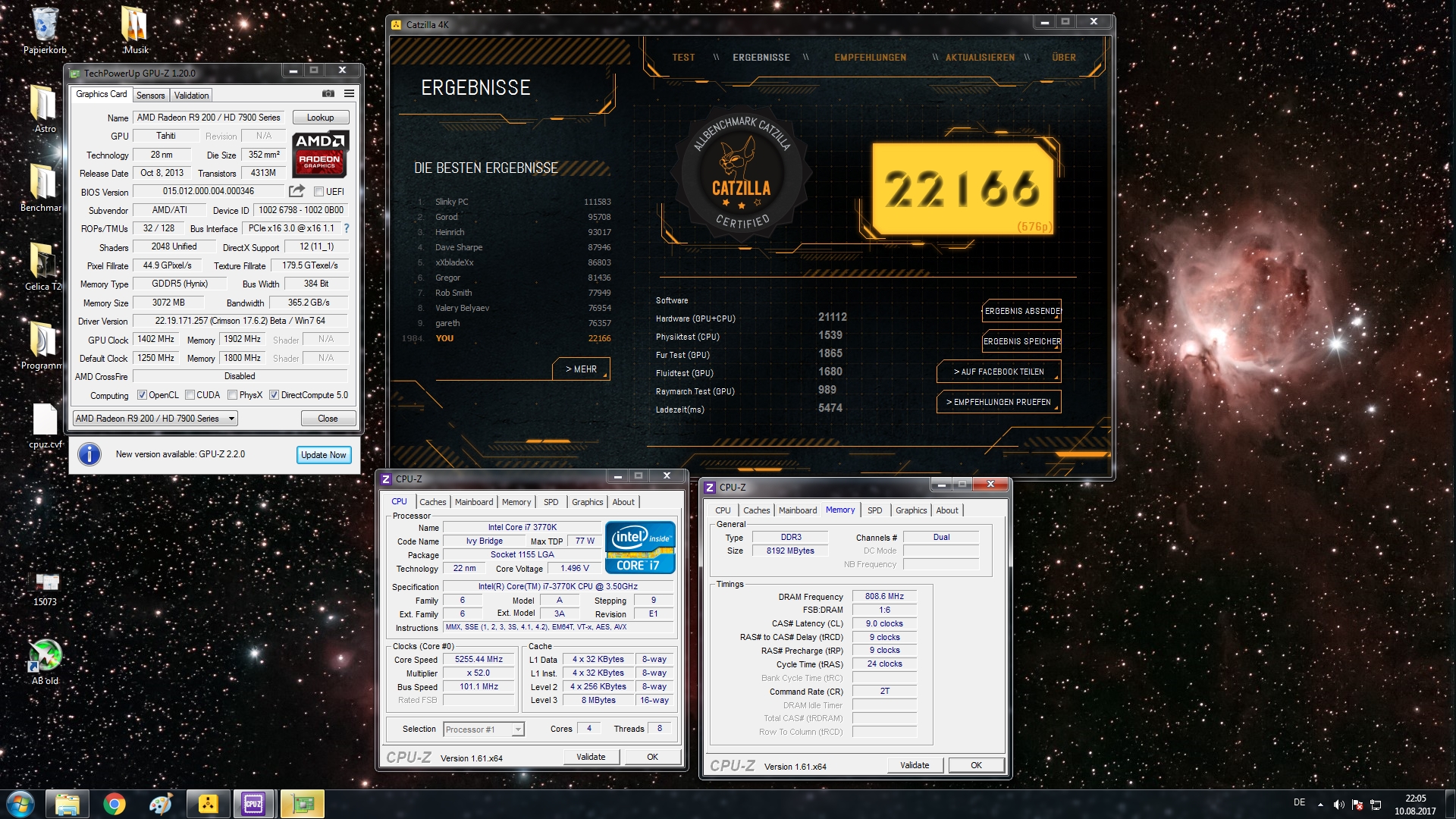Click the Catzilla Certified badge

point(741,174)
